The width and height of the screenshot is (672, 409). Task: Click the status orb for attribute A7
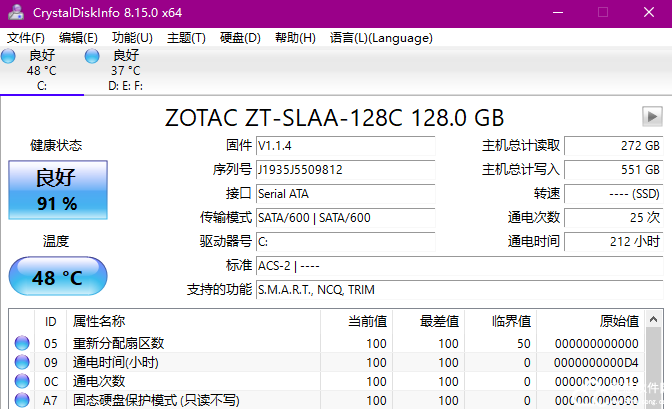[x=22, y=400]
